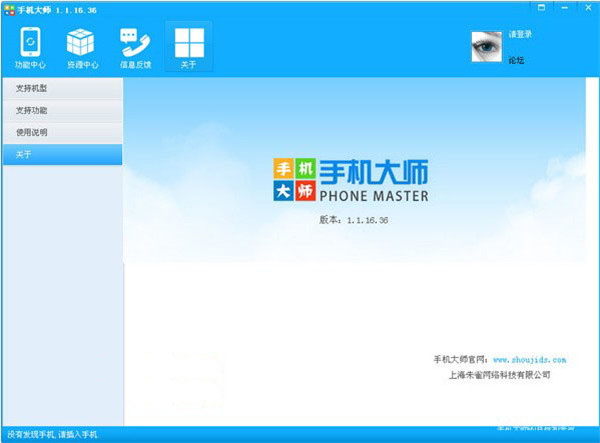The height and width of the screenshot is (443, 600).
Task: Click the eye avatar picture
Action: click(x=486, y=47)
